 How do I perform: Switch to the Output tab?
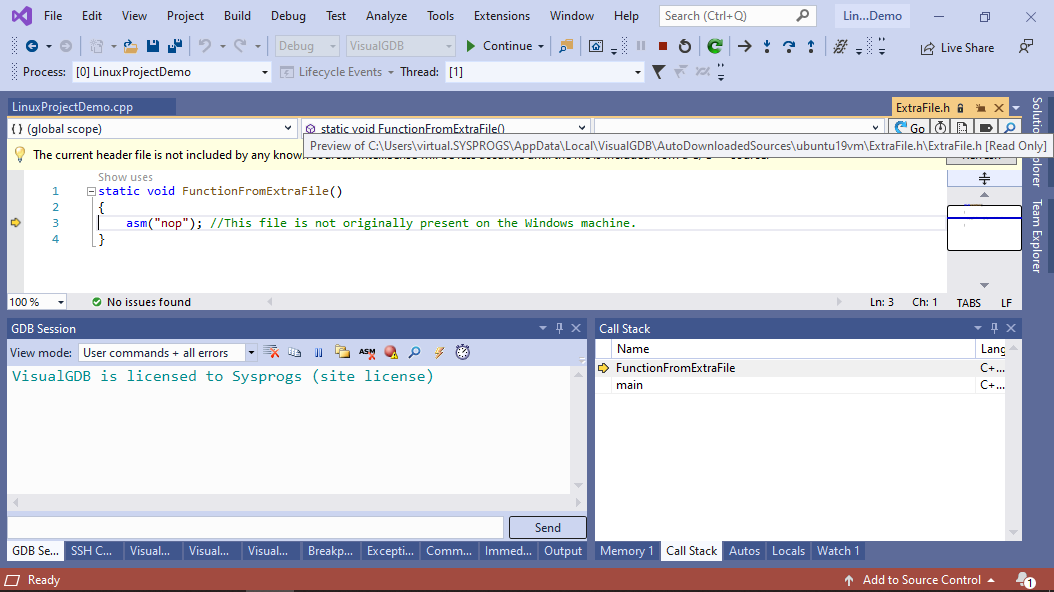point(563,551)
